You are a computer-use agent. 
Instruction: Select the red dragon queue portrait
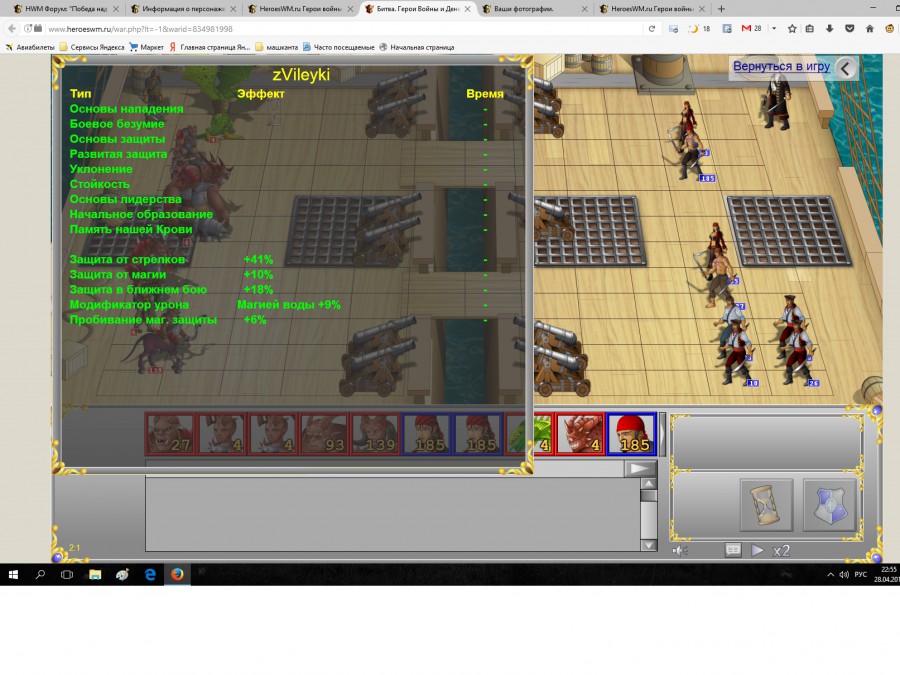coord(580,434)
